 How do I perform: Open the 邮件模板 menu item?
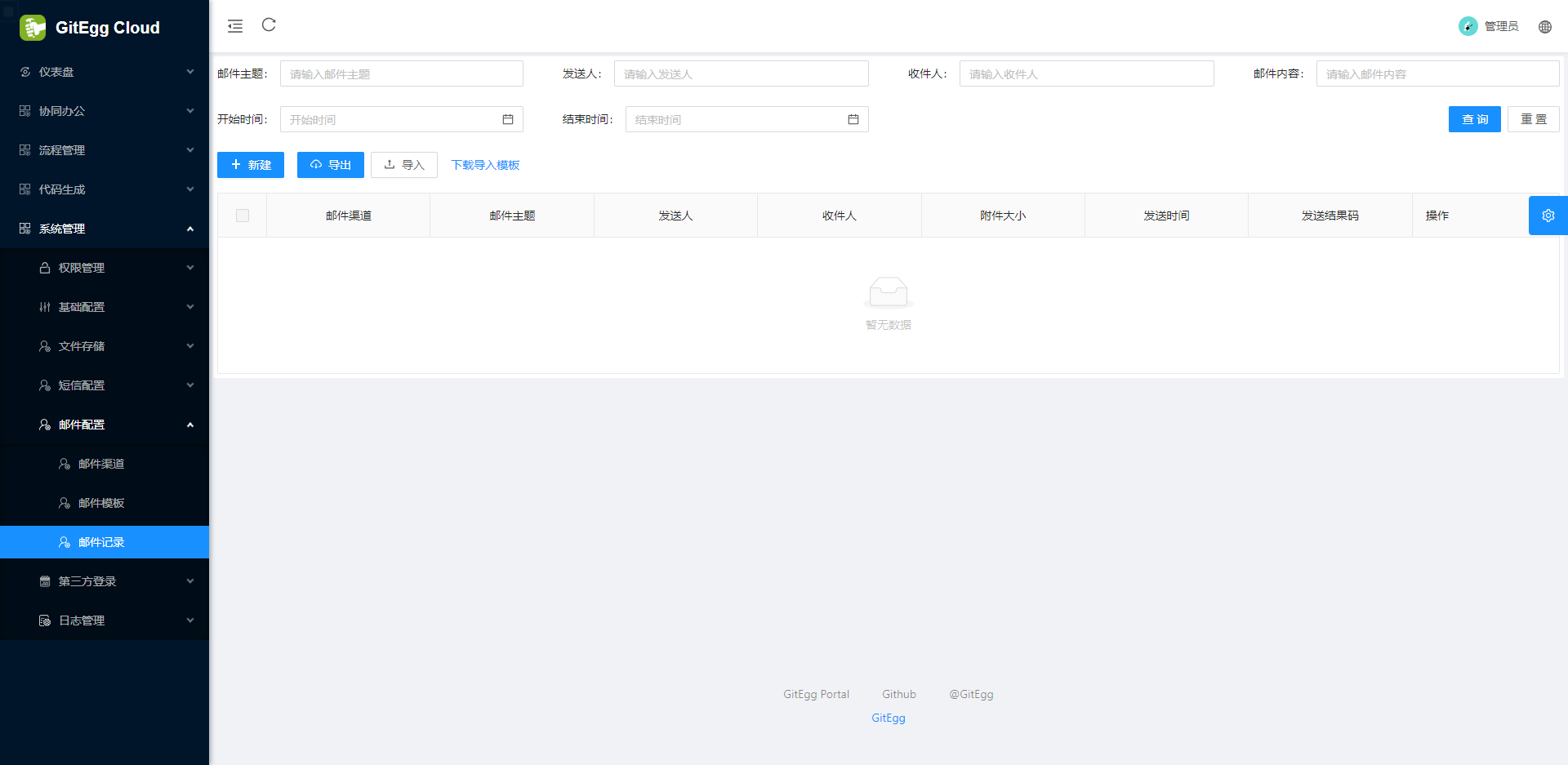pyautogui.click(x=100, y=503)
